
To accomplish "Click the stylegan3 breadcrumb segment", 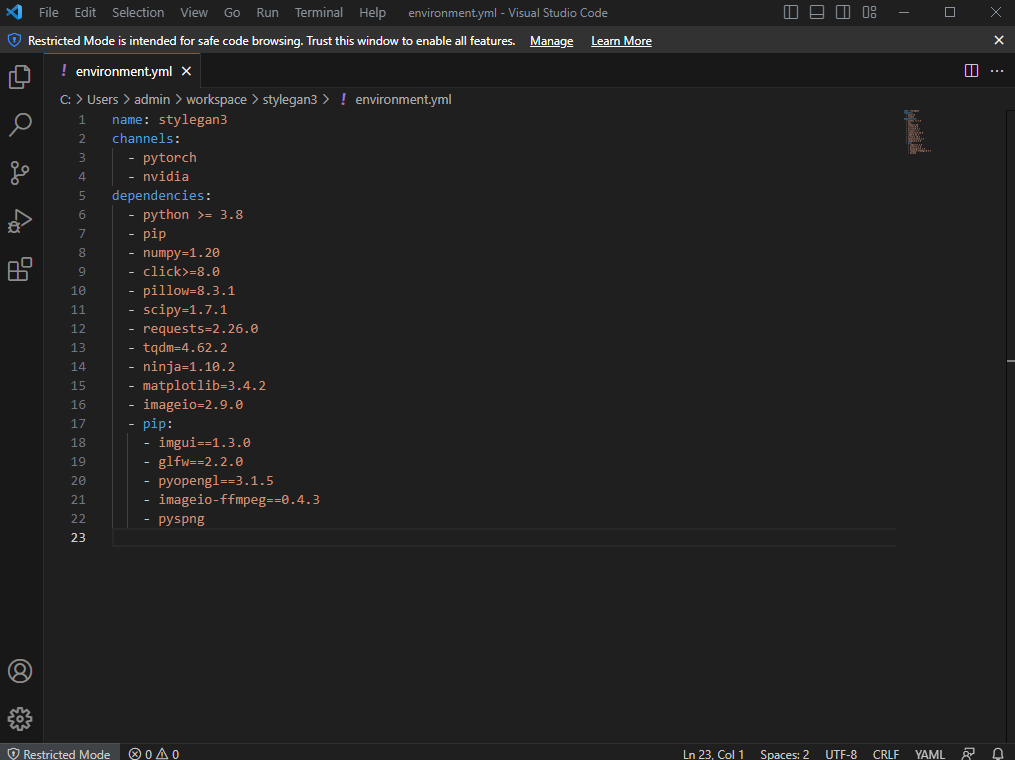I will coord(290,99).
